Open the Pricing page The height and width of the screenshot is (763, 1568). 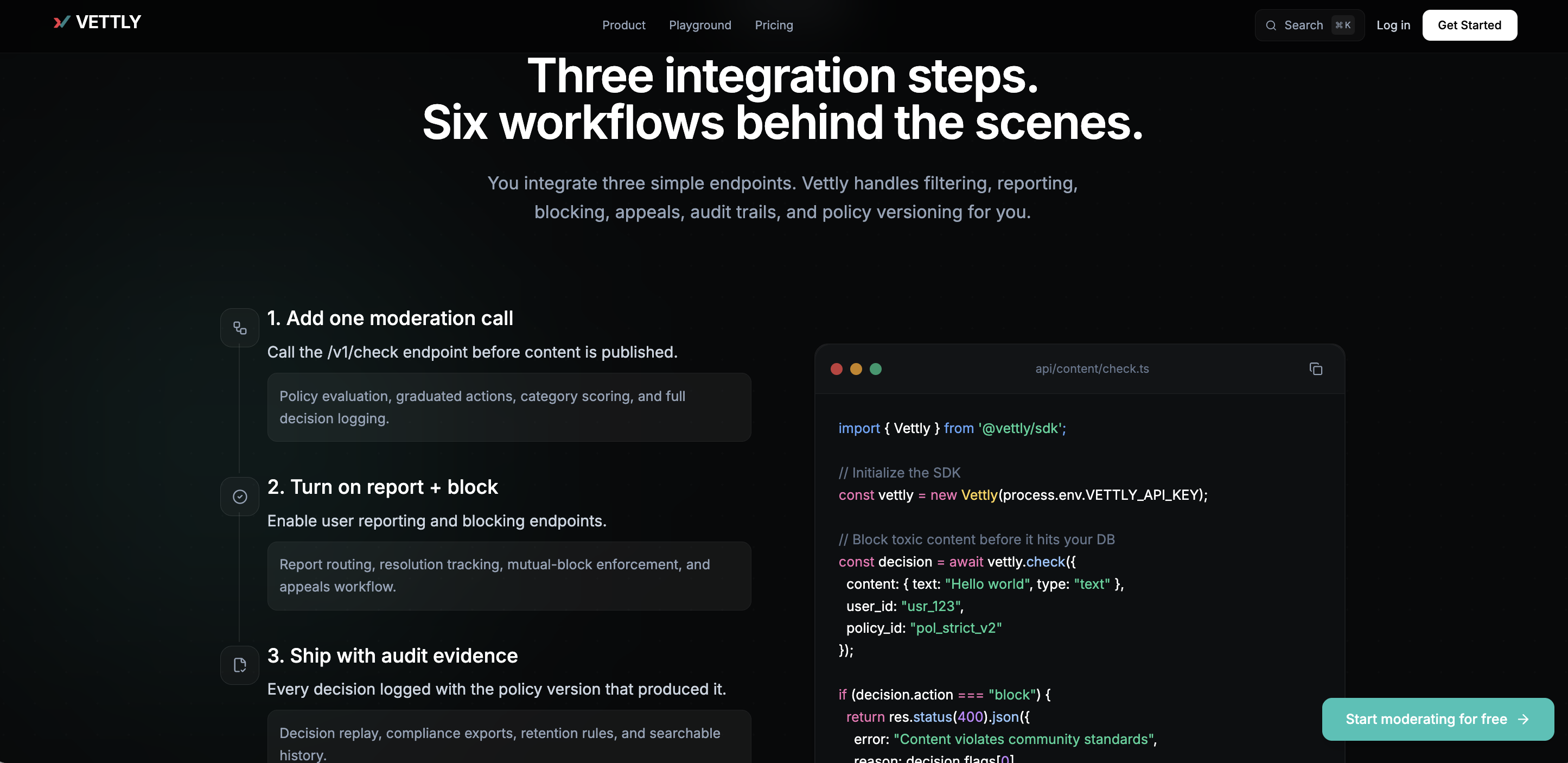tap(774, 26)
